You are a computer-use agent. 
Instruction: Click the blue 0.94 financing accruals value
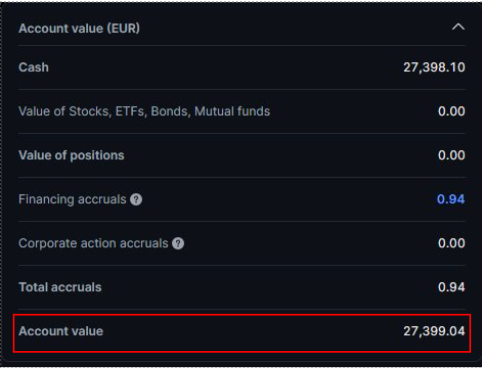tap(451, 199)
